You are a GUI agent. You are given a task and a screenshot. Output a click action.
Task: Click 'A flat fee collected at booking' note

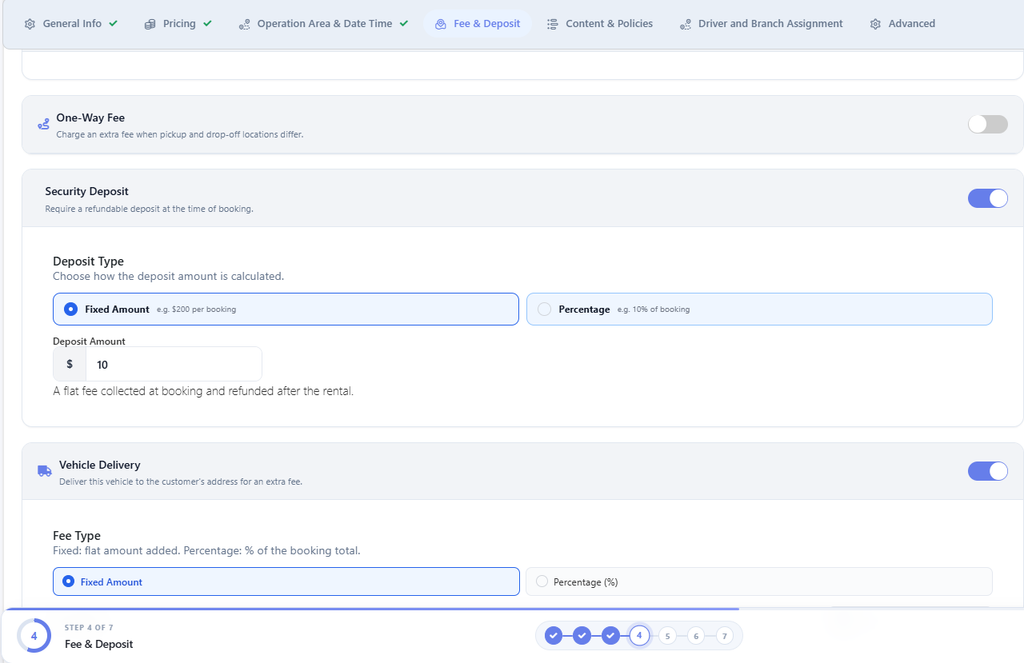(x=203, y=391)
